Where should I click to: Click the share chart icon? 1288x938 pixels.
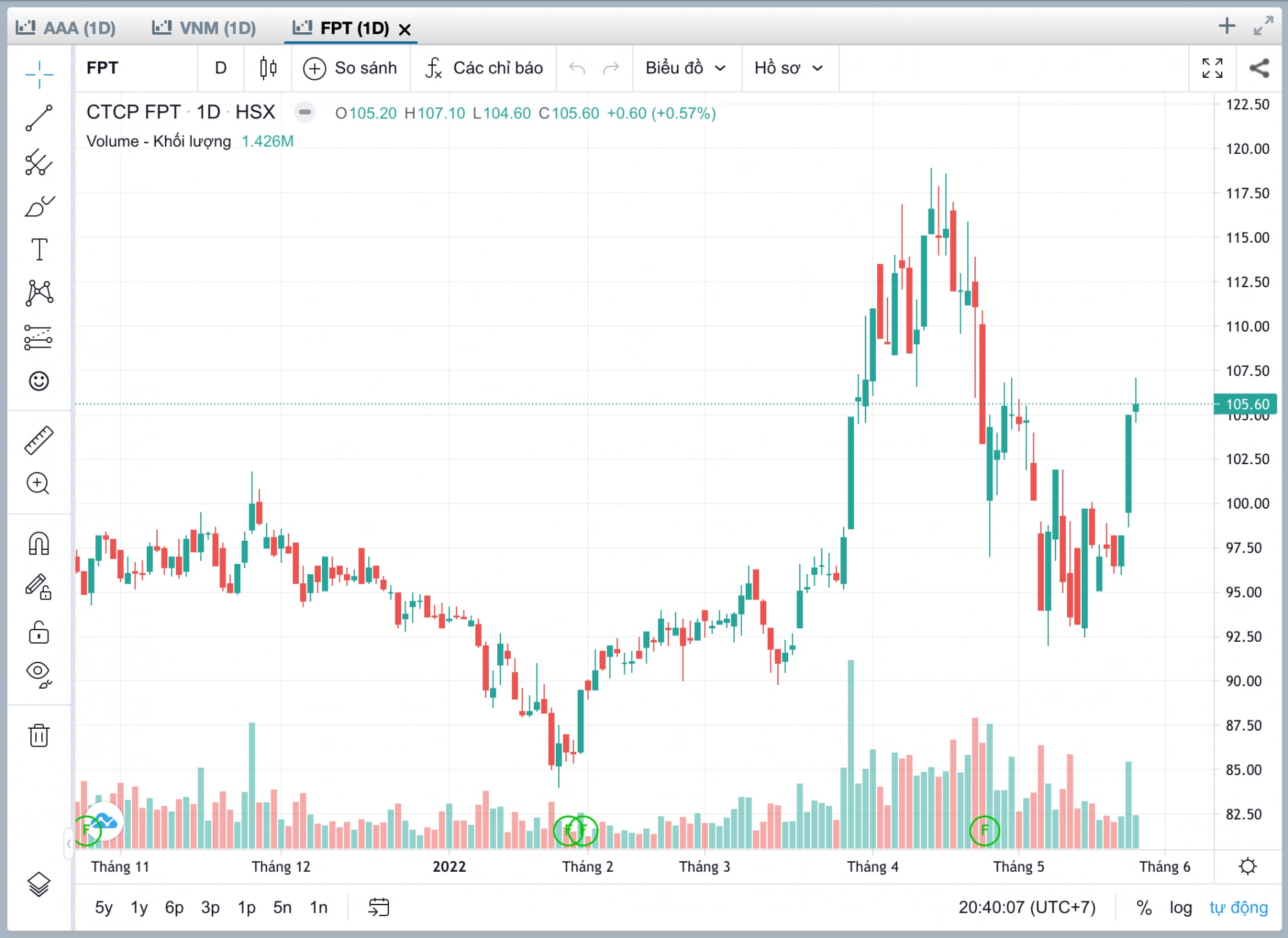point(1259,68)
